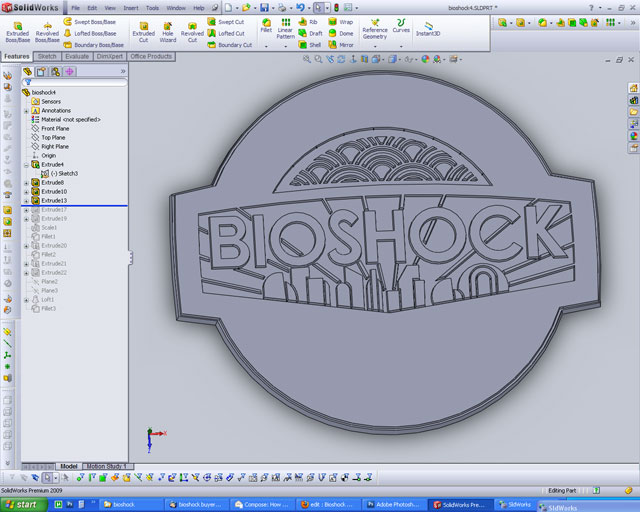Toggle the Section View icon

coord(364,59)
